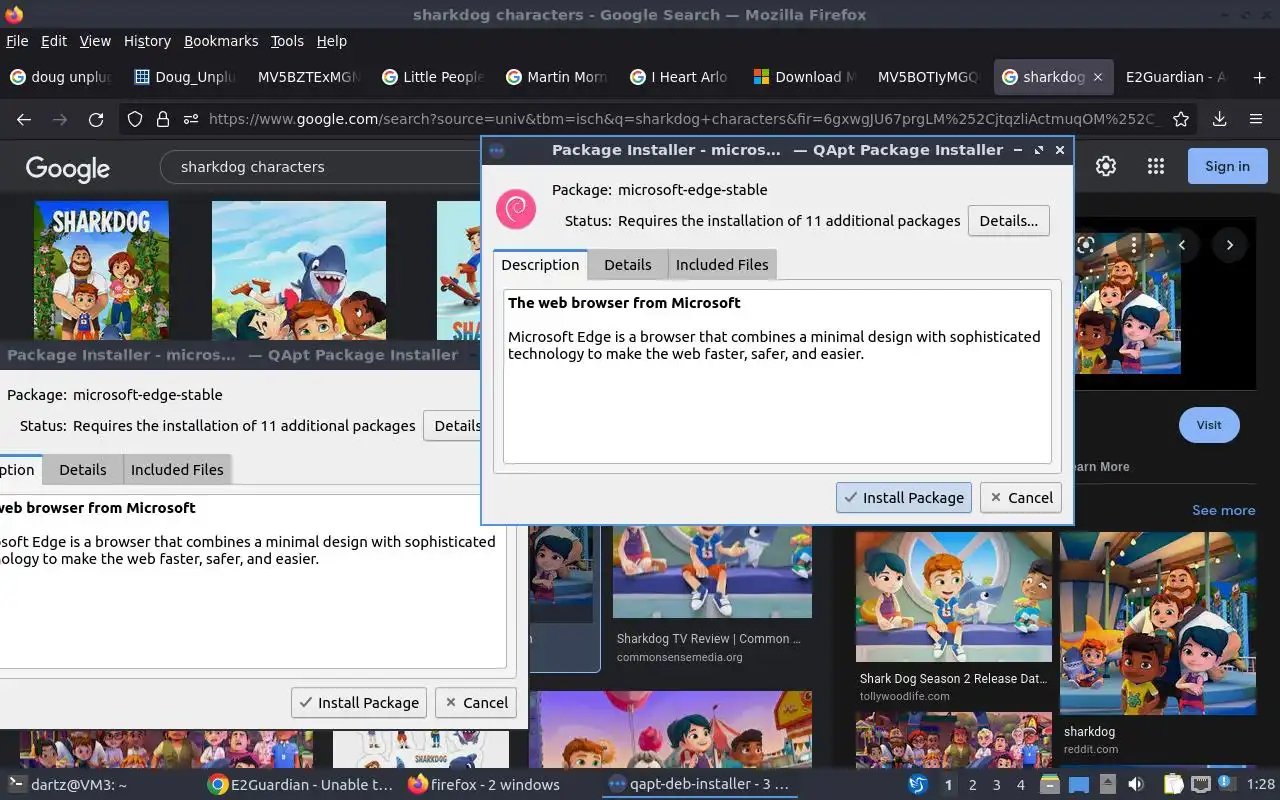The height and width of the screenshot is (800, 1280).
Task: Open the Bookmarks menu in Firefox
Action: pyautogui.click(x=221, y=41)
